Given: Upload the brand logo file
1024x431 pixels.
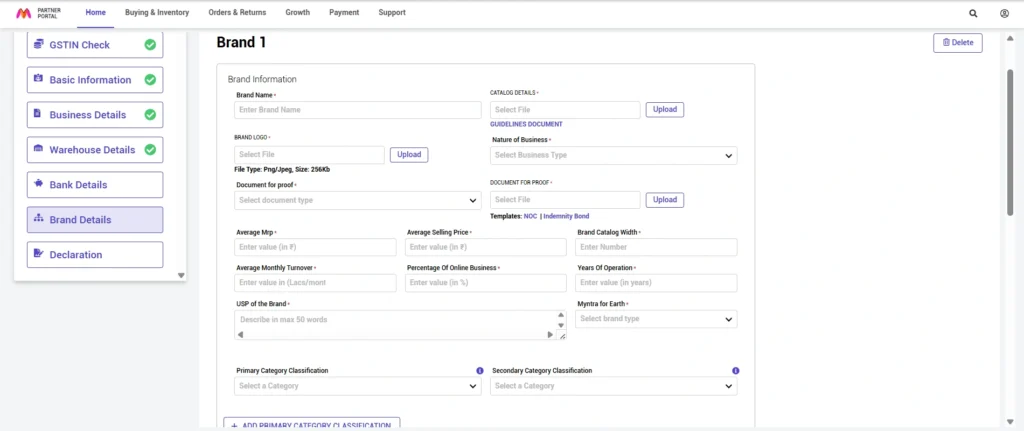Looking at the screenshot, I should point(409,155).
